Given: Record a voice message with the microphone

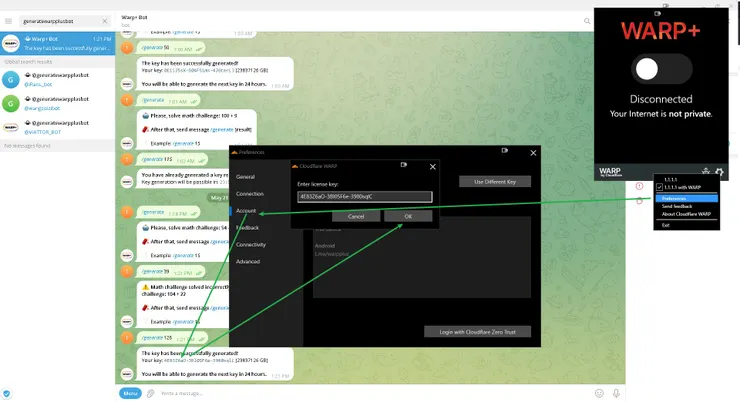Looking at the screenshot, I should 616,393.
